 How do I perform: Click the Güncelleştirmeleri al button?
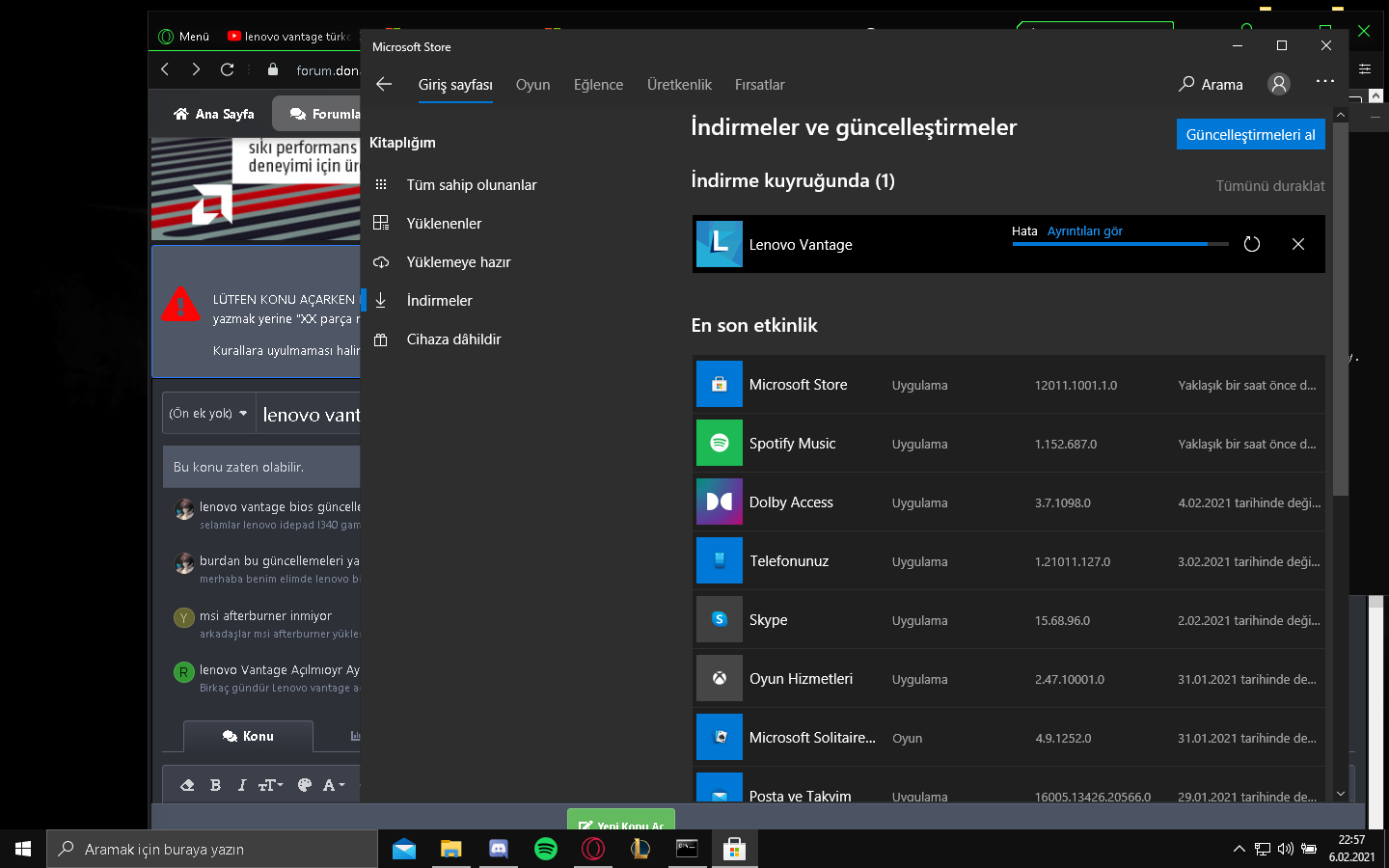(x=1250, y=135)
